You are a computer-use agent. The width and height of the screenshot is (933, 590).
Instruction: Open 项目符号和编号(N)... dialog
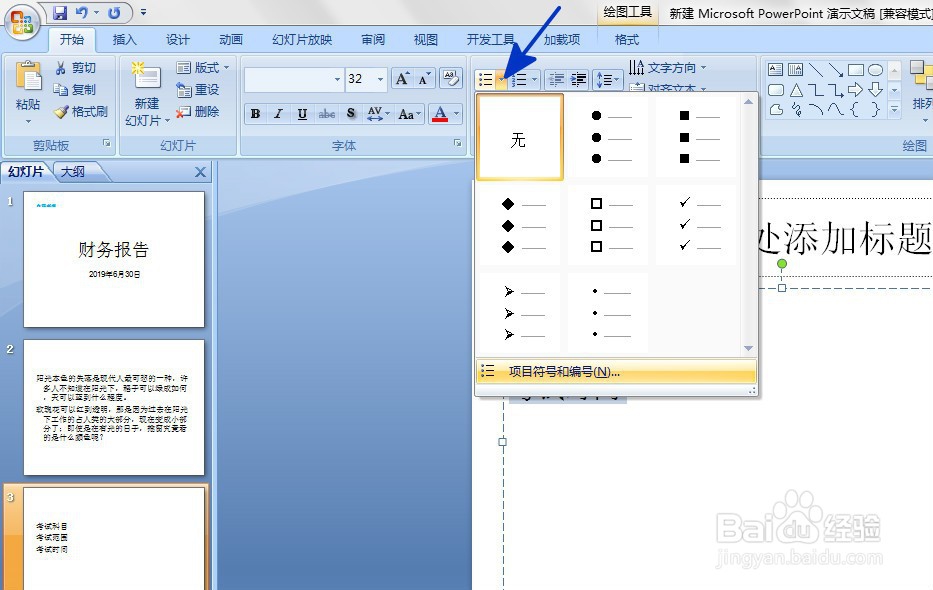point(616,372)
